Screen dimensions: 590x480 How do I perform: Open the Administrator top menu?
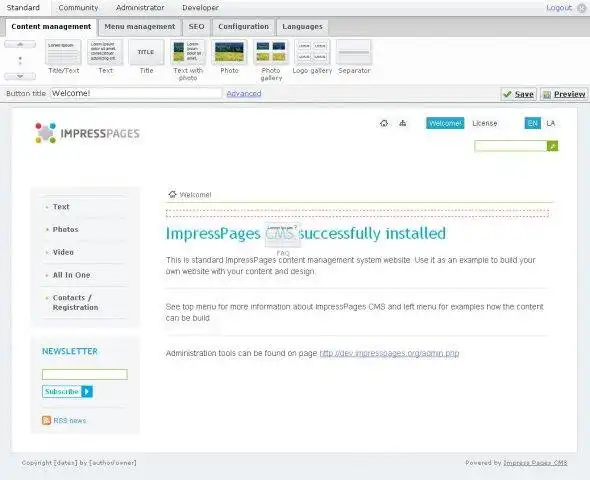coord(140,8)
